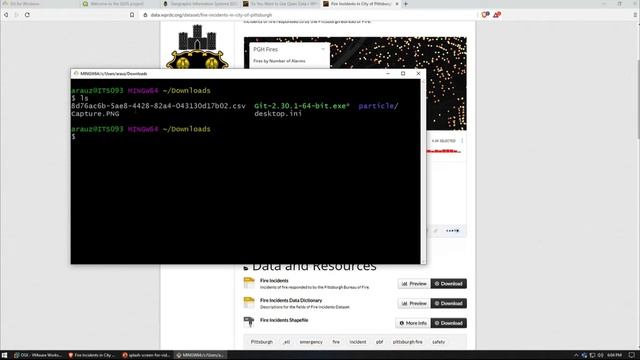The height and width of the screenshot is (360, 640).
Task: Open the Fire Incidents Data Dictionary link
Action: coord(291,300)
